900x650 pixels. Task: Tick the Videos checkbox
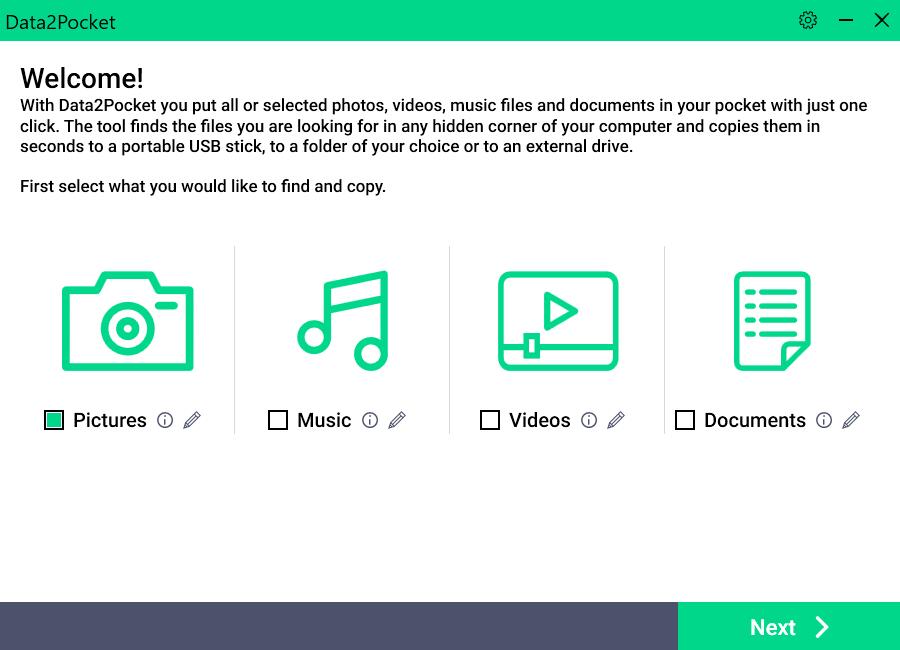490,421
